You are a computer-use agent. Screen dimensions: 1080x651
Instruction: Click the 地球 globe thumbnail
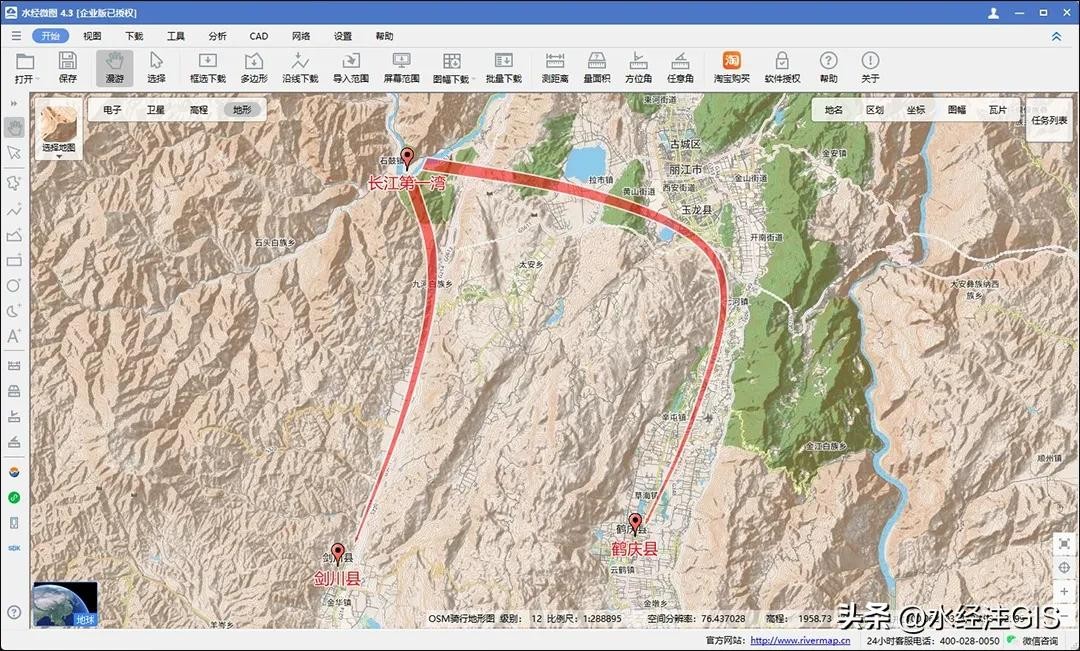65,604
